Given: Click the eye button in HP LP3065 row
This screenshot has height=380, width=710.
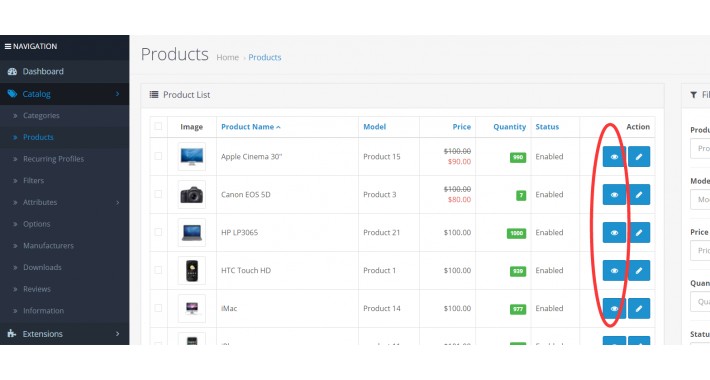Looking at the screenshot, I should tap(614, 232).
